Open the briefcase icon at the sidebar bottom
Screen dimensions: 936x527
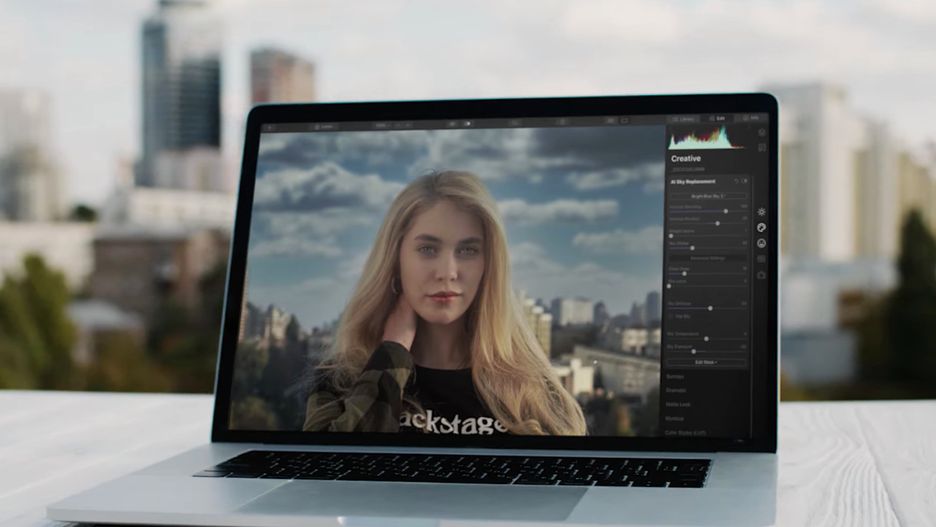[x=762, y=275]
